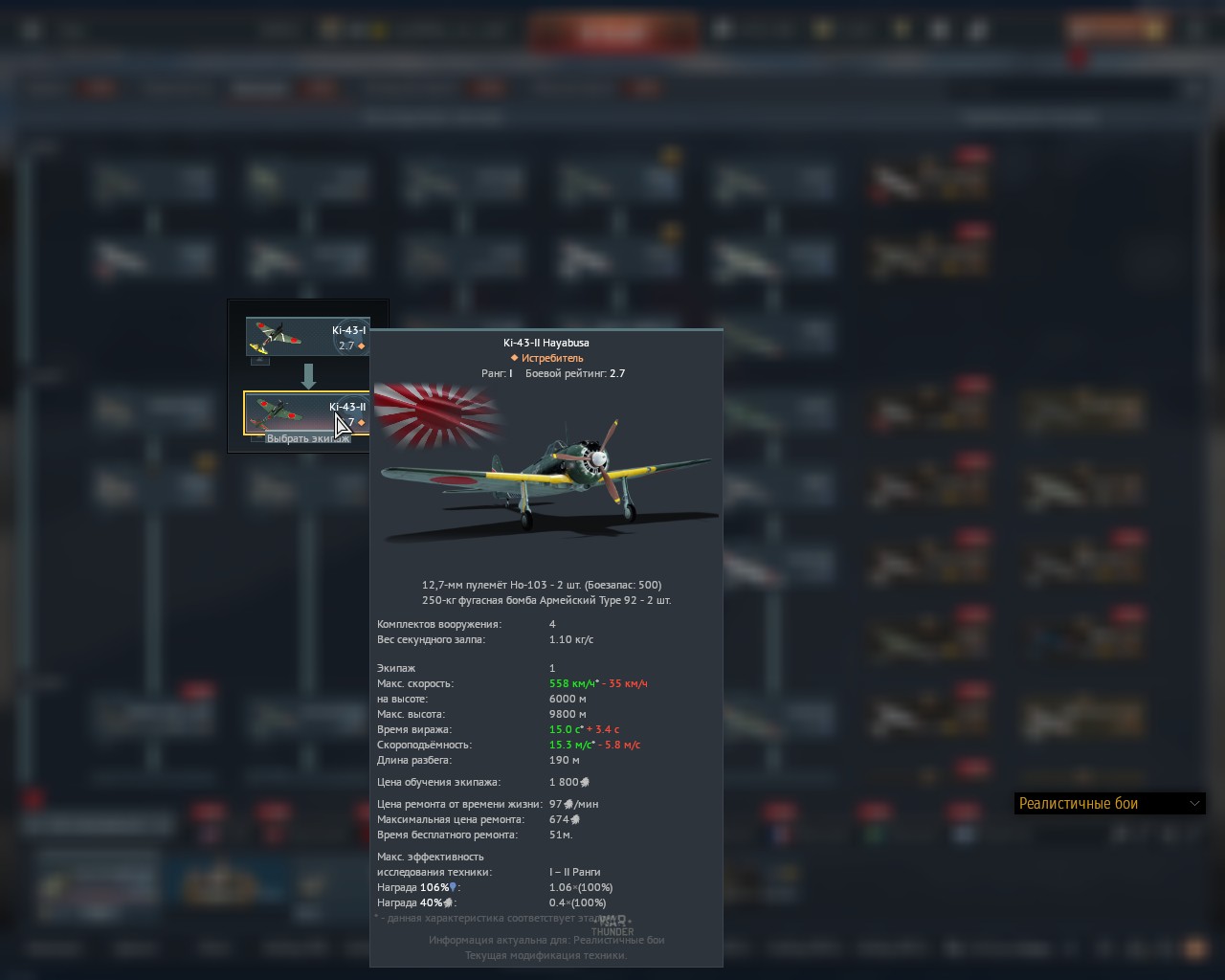Click silver lion icon beside 1 800
The height and width of the screenshot is (980, 1225).
(x=585, y=782)
